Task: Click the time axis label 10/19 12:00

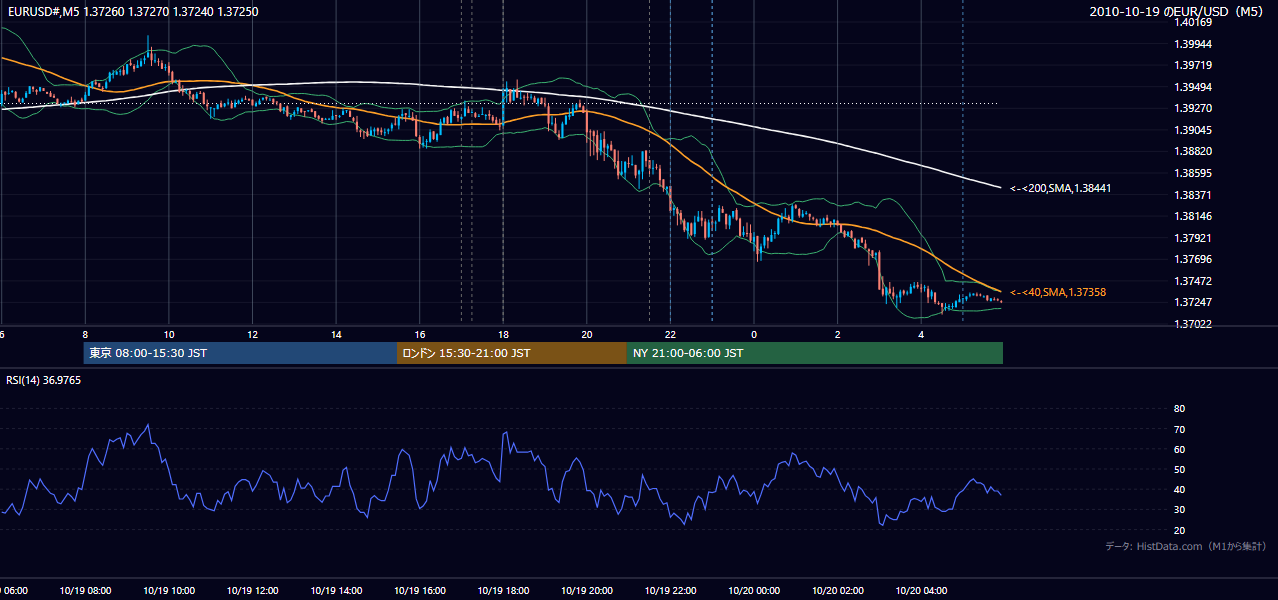Action: tap(252, 591)
